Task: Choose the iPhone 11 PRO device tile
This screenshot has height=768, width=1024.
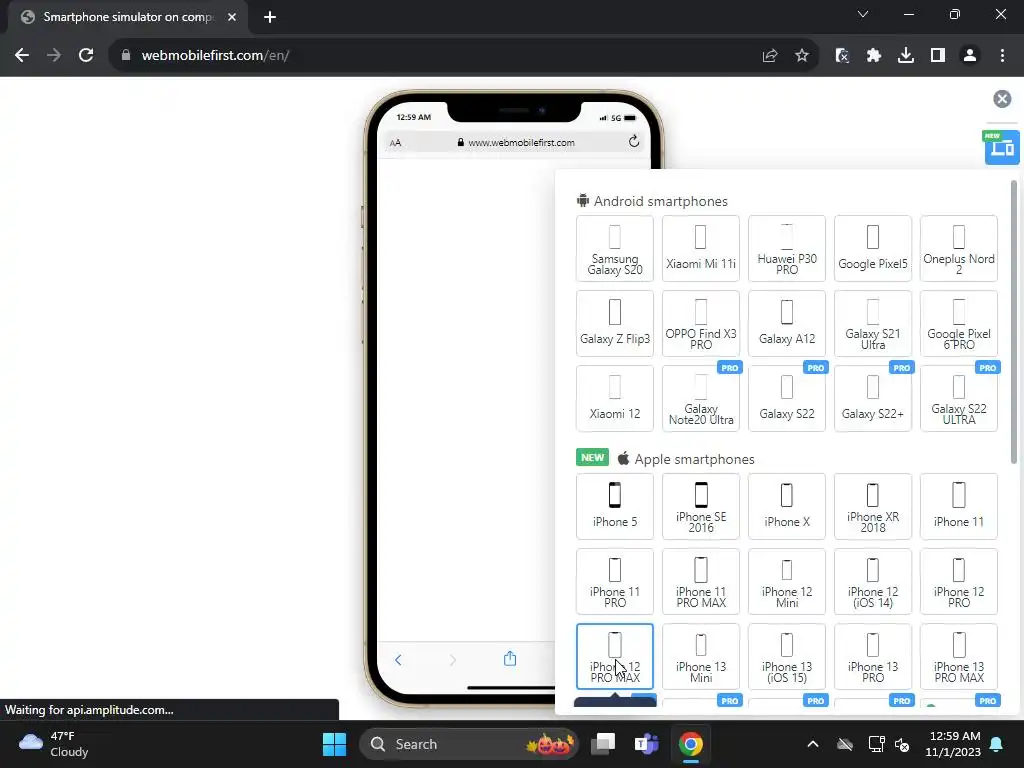Action: tap(615, 582)
